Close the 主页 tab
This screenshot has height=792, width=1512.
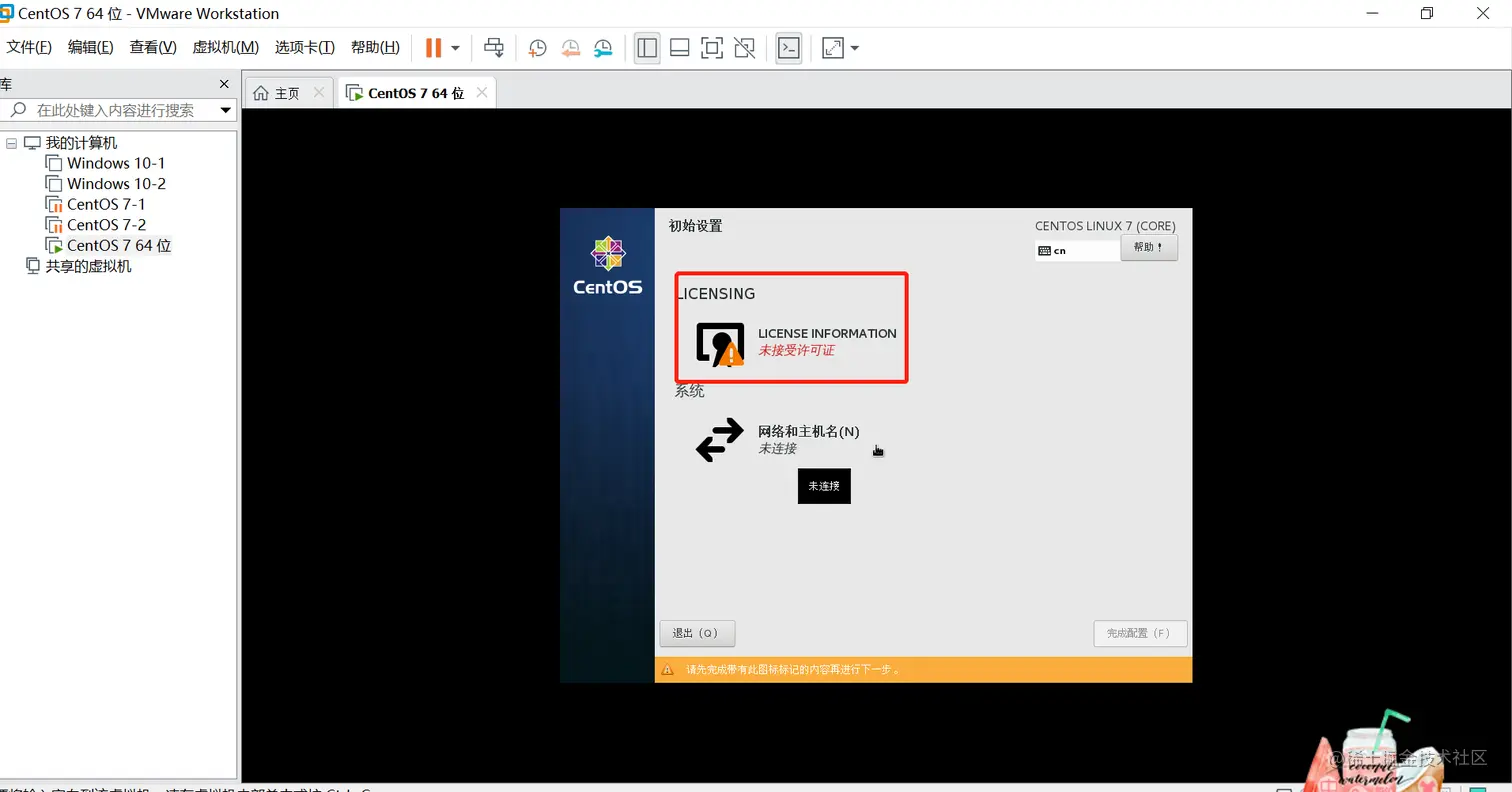click(x=319, y=92)
